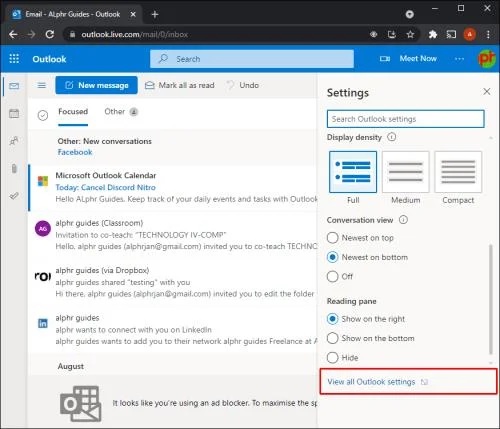Screen dimensions: 500x429
Task: Toggle the hamburger navigation pane button
Action: 42,85
